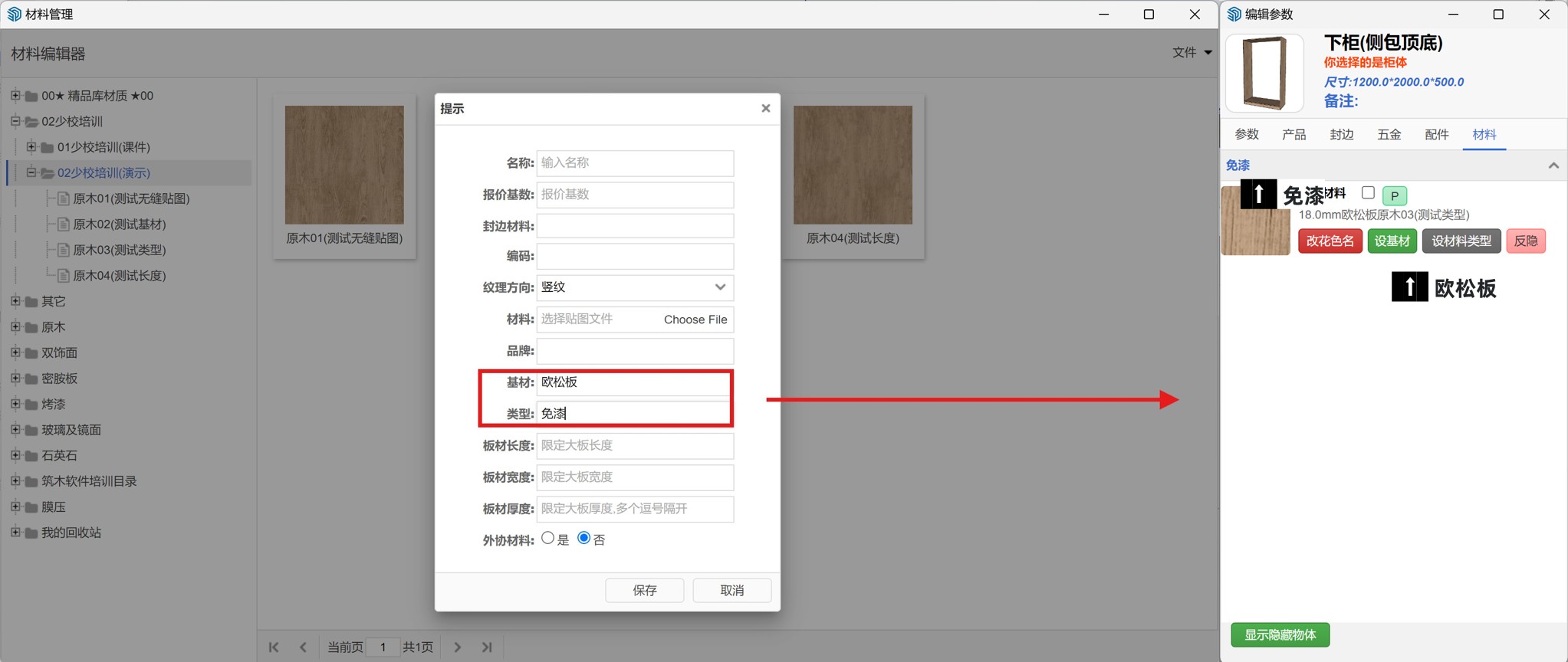This screenshot has height=662, width=1568.
Task: Go to previous page in pagination bar
Action: pos(304,647)
